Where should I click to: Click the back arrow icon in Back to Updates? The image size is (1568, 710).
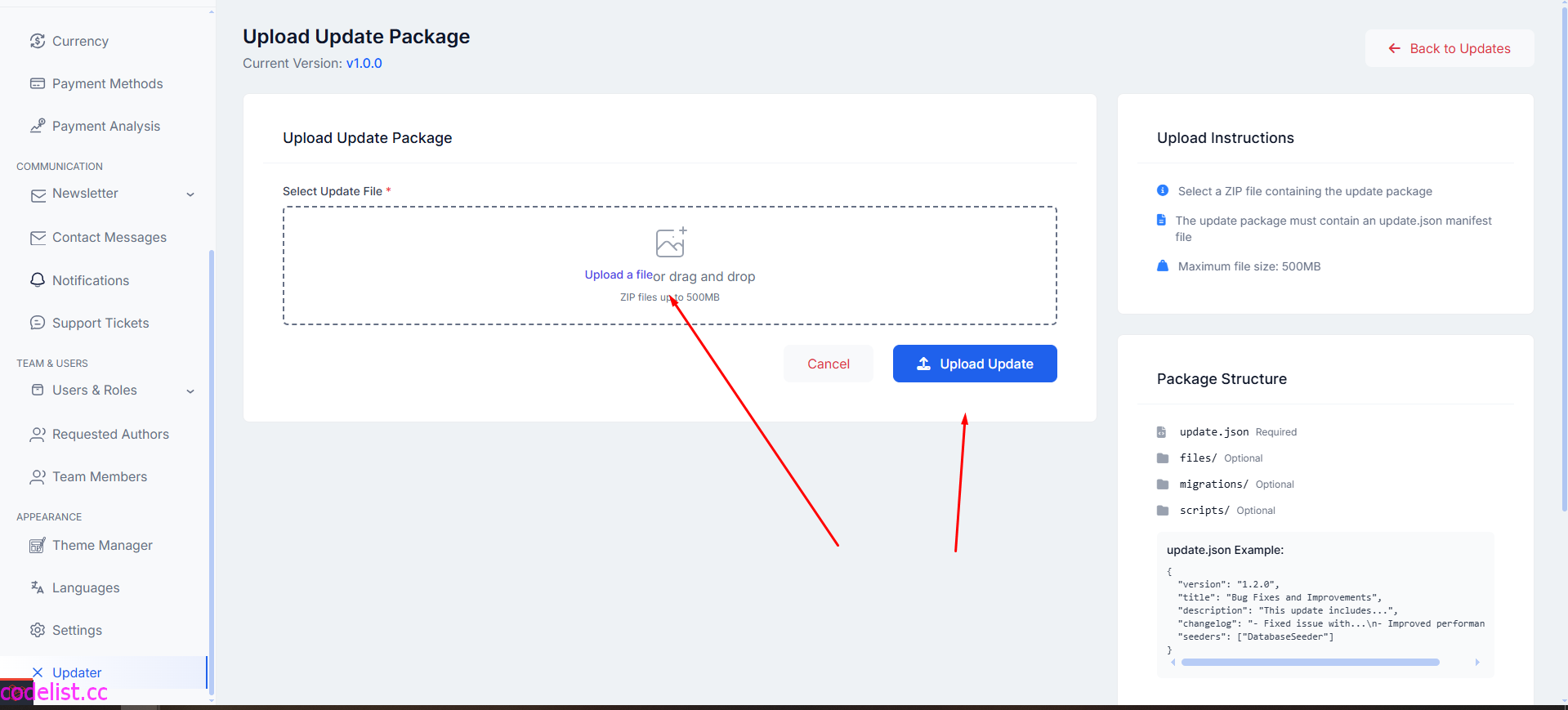pyautogui.click(x=1395, y=48)
